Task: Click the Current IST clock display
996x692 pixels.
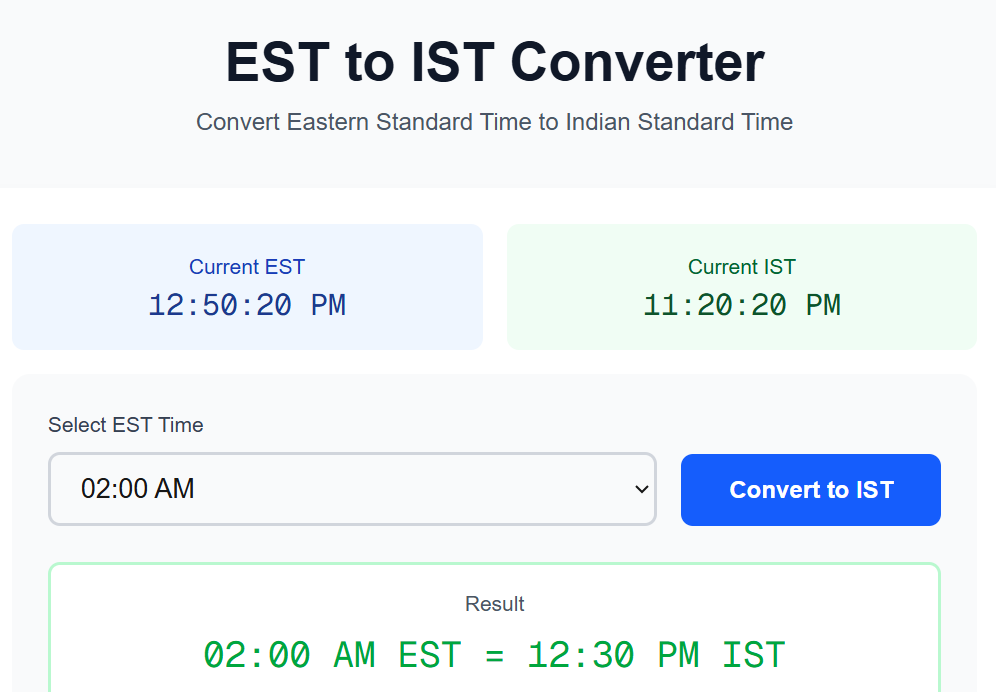Action: (741, 305)
